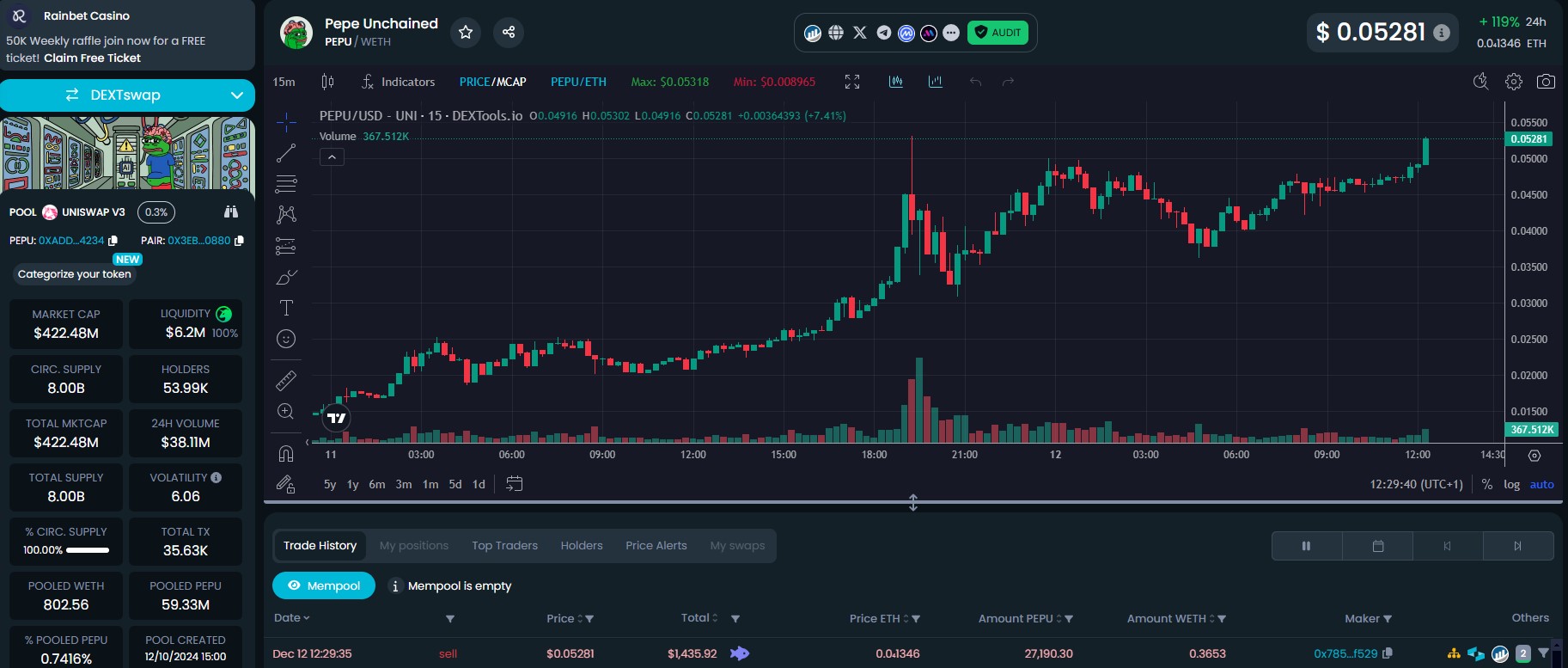1568x668 pixels.
Task: Take a chart snapshot with camera
Action: [x=1546, y=82]
